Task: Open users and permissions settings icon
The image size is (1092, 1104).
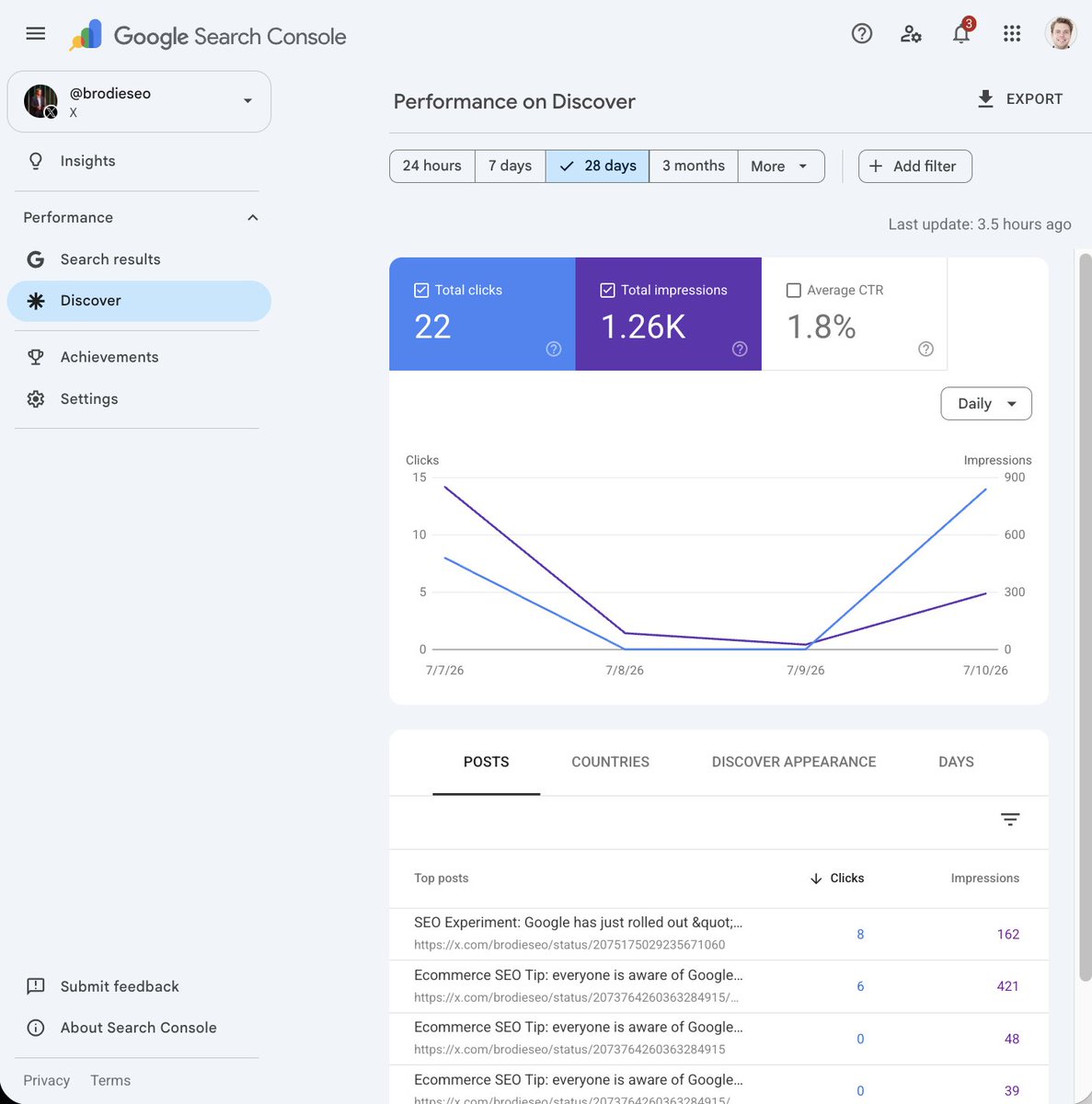Action: [911, 34]
